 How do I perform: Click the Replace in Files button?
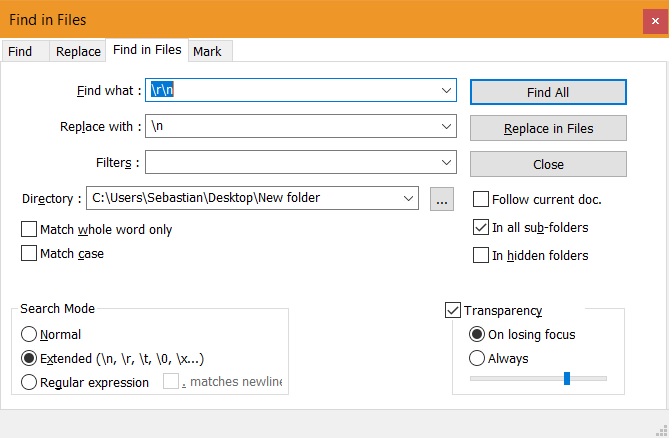548,128
